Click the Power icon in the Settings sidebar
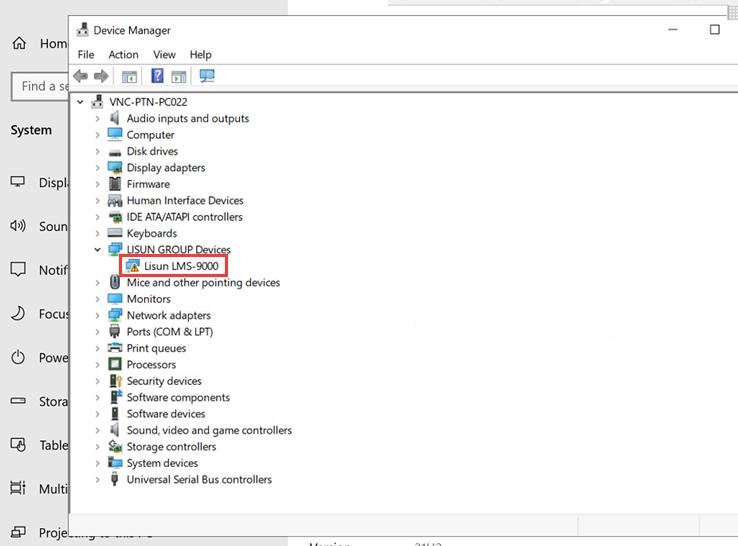This screenshot has height=546, width=738. pyautogui.click(x=18, y=358)
